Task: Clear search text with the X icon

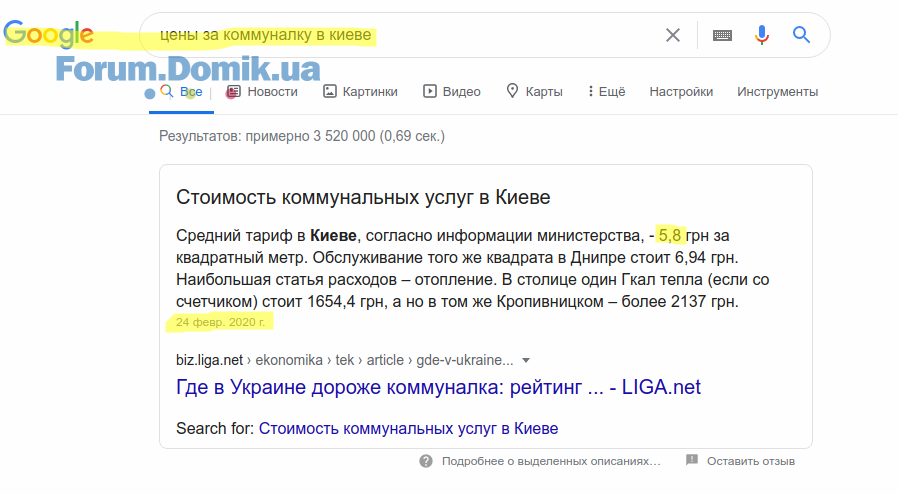Action: [673, 36]
